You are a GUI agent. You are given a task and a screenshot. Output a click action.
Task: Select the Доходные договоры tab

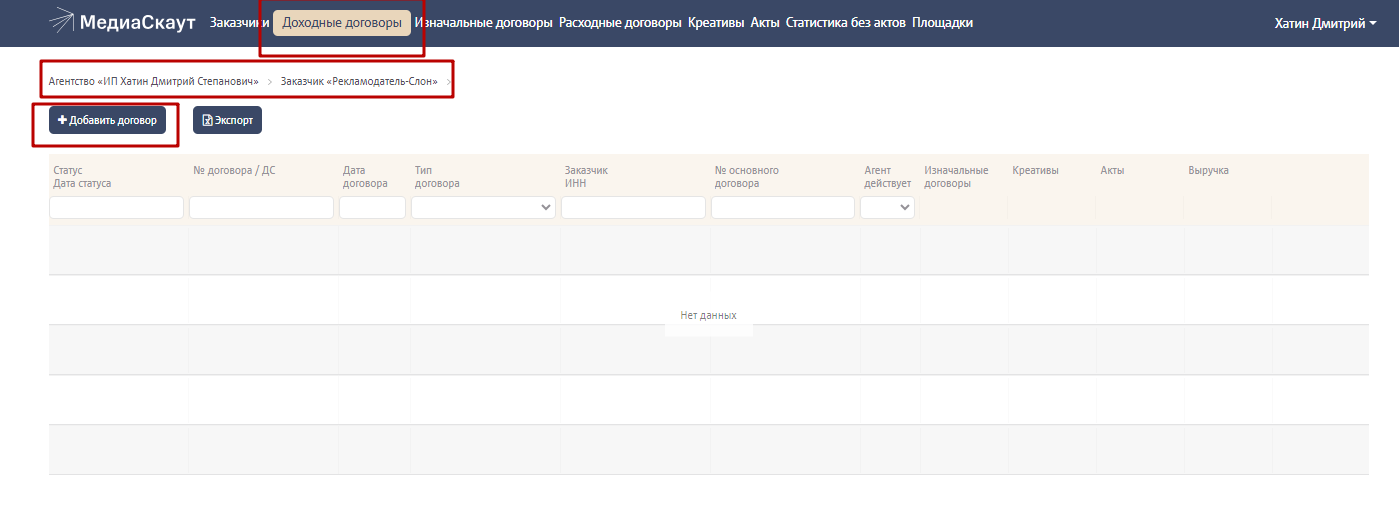click(342, 22)
